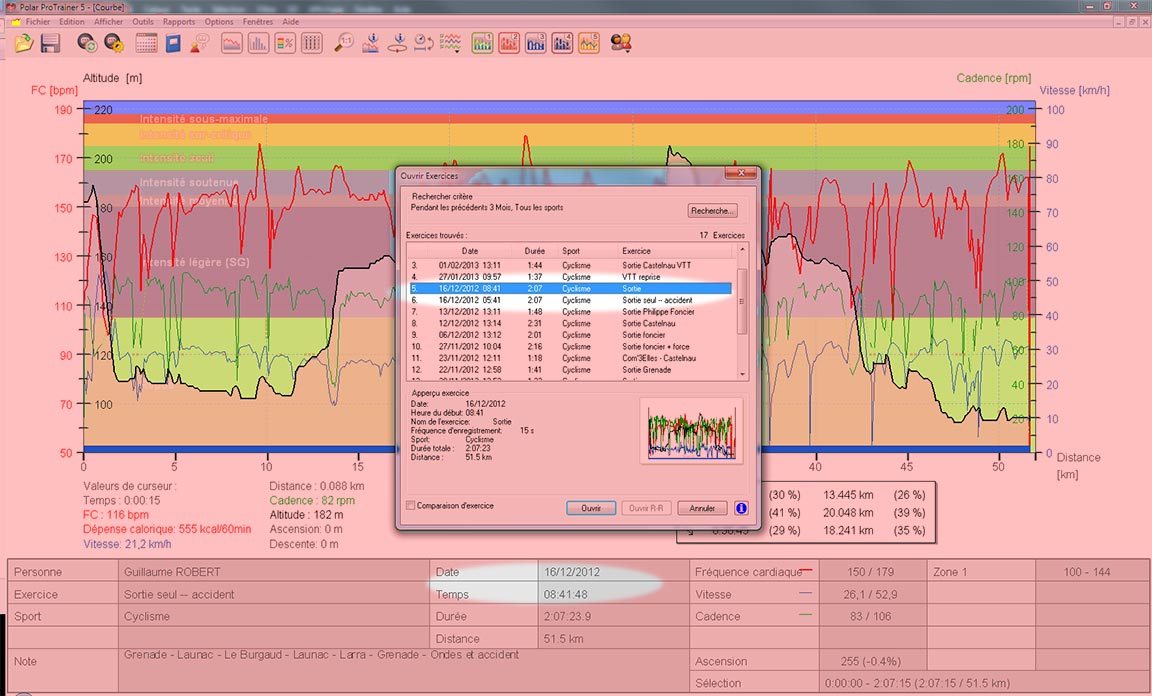
Task: Show the histogram bar chart view
Action: [258, 43]
